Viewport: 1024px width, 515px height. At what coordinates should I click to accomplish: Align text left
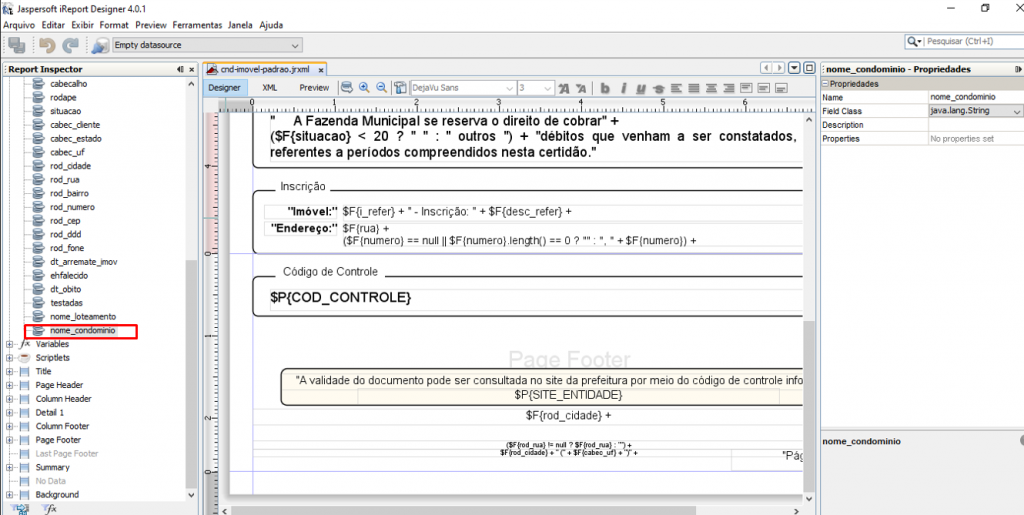677,88
